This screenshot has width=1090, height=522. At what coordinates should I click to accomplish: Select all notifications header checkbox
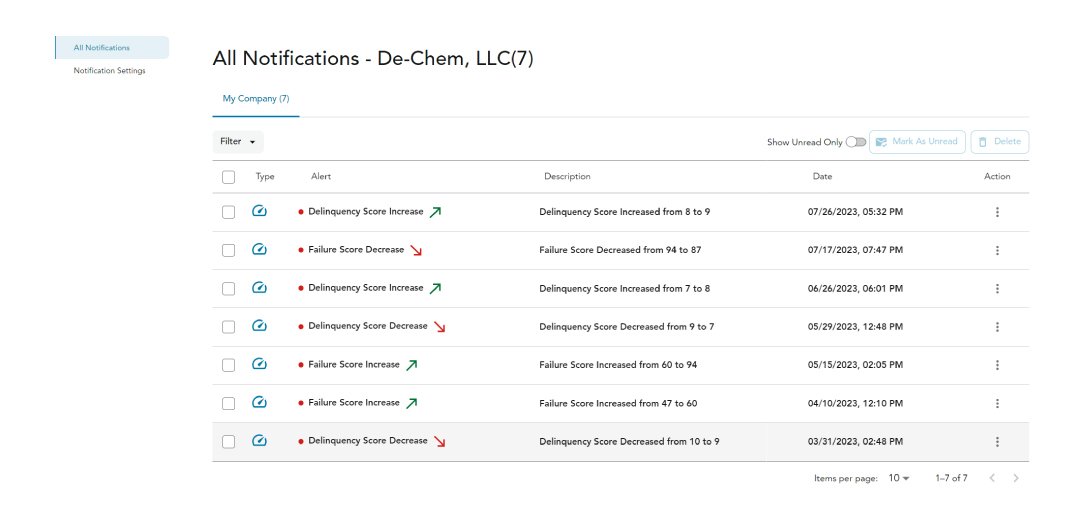[x=229, y=177]
